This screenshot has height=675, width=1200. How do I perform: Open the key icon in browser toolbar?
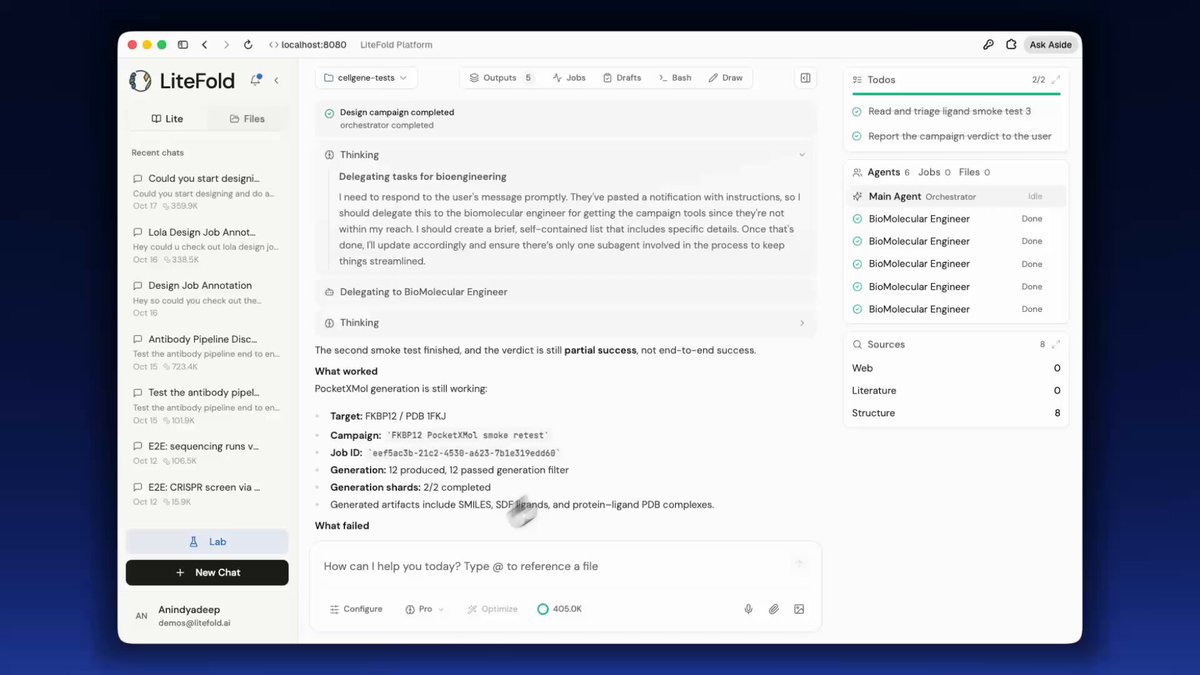pyautogui.click(x=988, y=45)
